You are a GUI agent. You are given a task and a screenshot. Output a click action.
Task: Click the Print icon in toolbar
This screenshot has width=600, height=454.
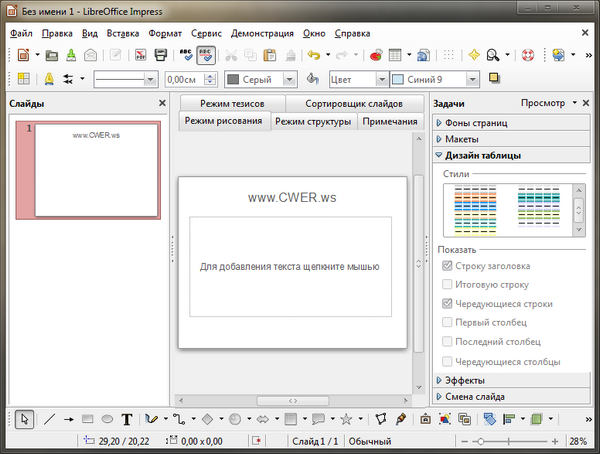(x=160, y=55)
